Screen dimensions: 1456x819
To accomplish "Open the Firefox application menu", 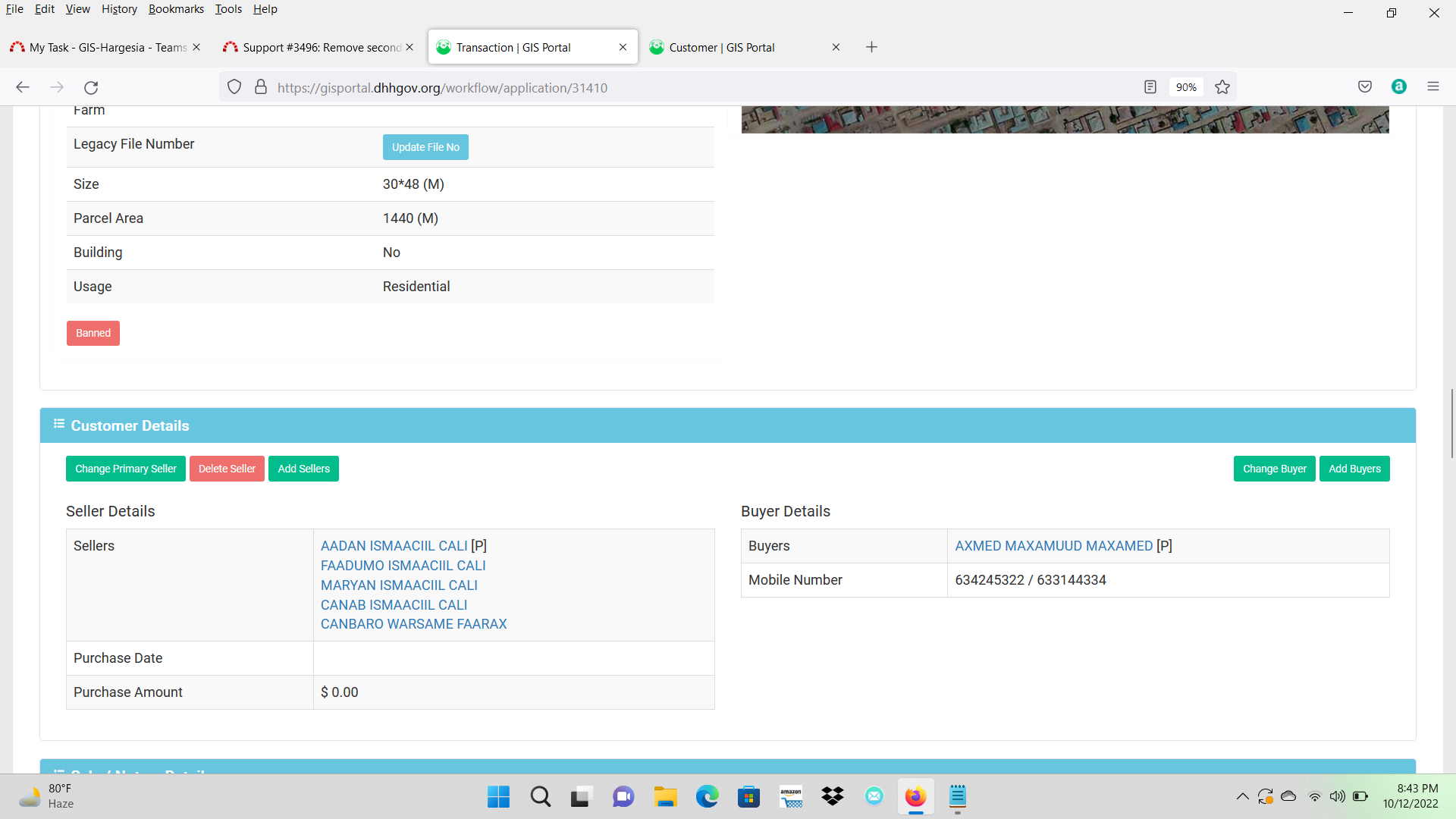I will coord(1433,86).
